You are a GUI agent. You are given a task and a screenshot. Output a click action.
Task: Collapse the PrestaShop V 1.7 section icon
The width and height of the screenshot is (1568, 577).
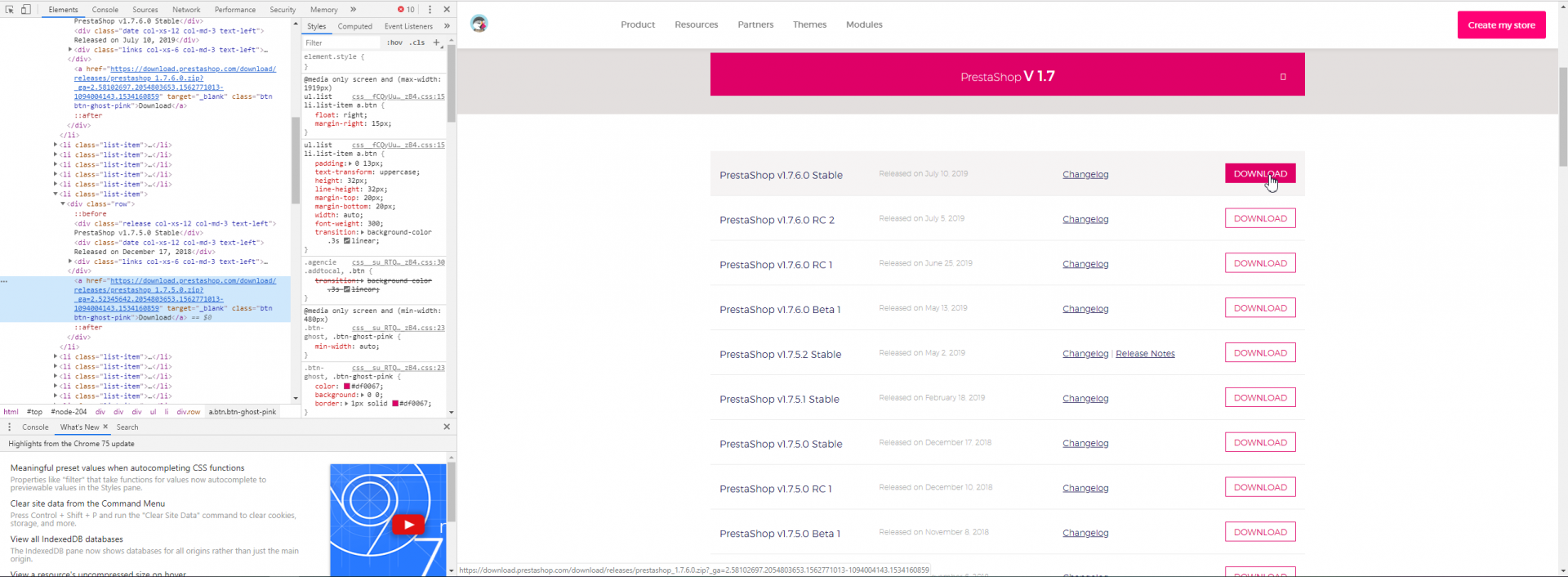point(1283,77)
